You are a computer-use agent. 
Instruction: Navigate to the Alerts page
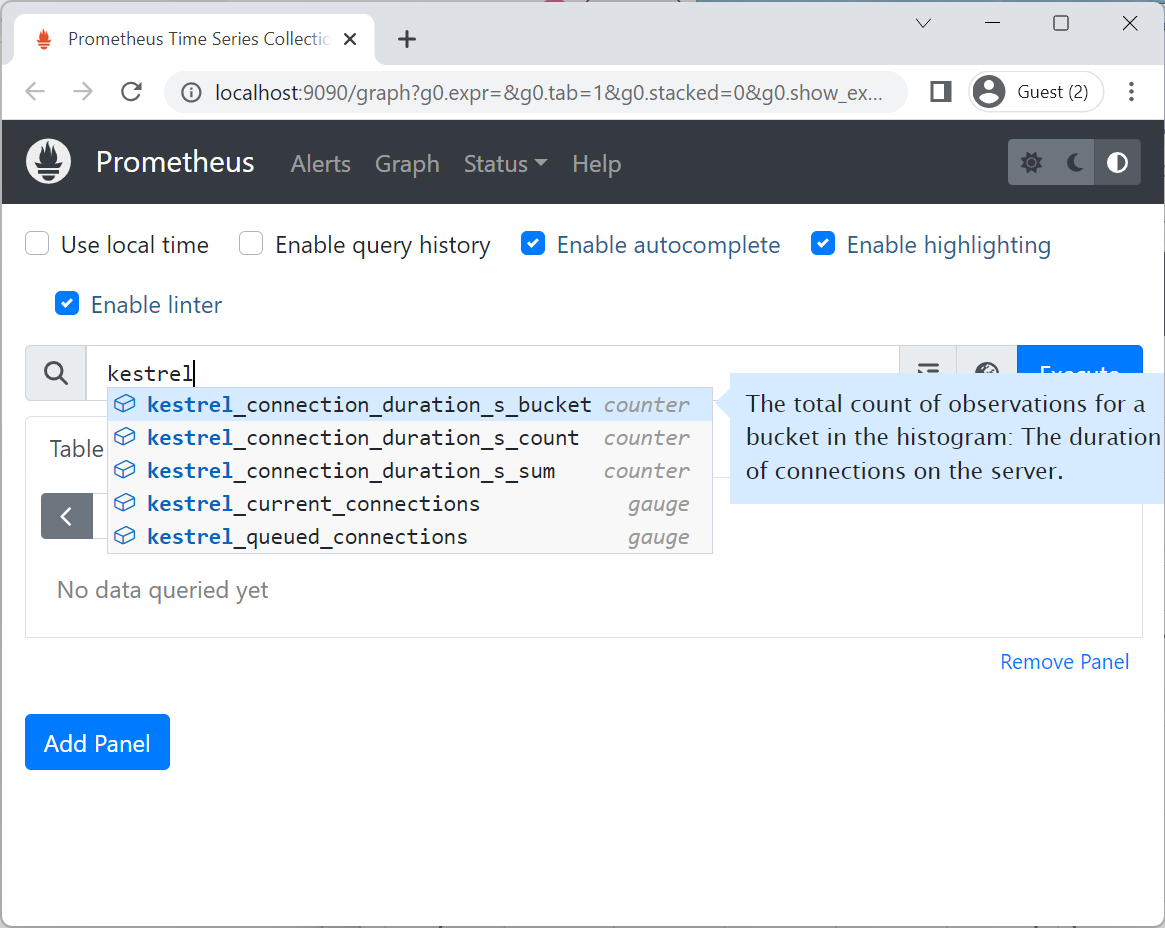click(x=320, y=164)
